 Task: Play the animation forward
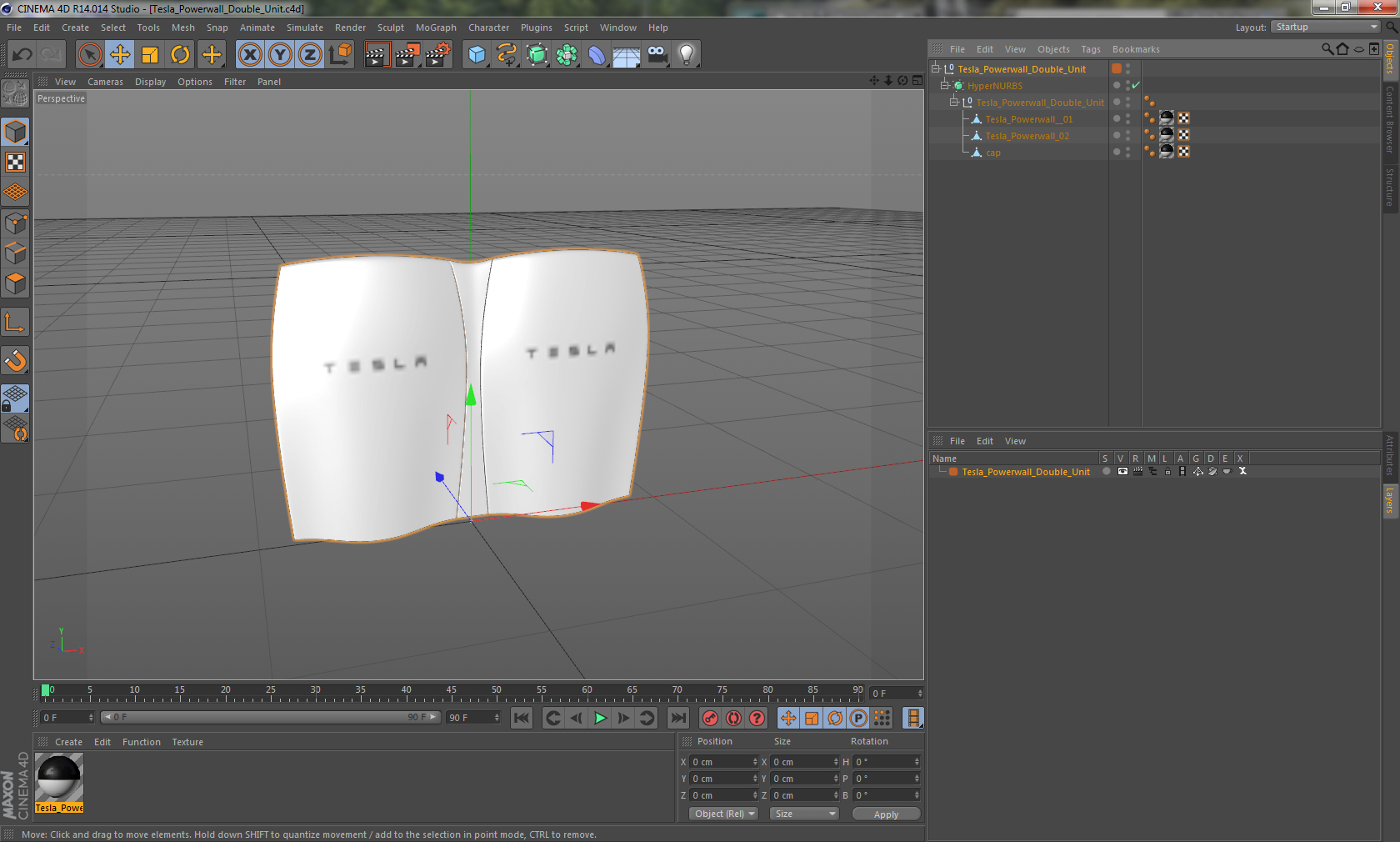point(600,718)
